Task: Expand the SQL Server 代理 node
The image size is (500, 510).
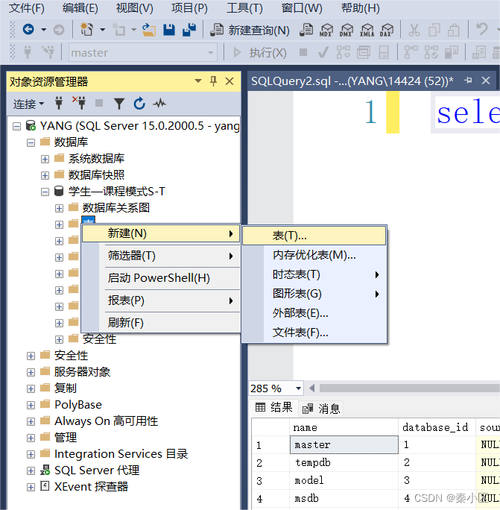Action: (31, 471)
